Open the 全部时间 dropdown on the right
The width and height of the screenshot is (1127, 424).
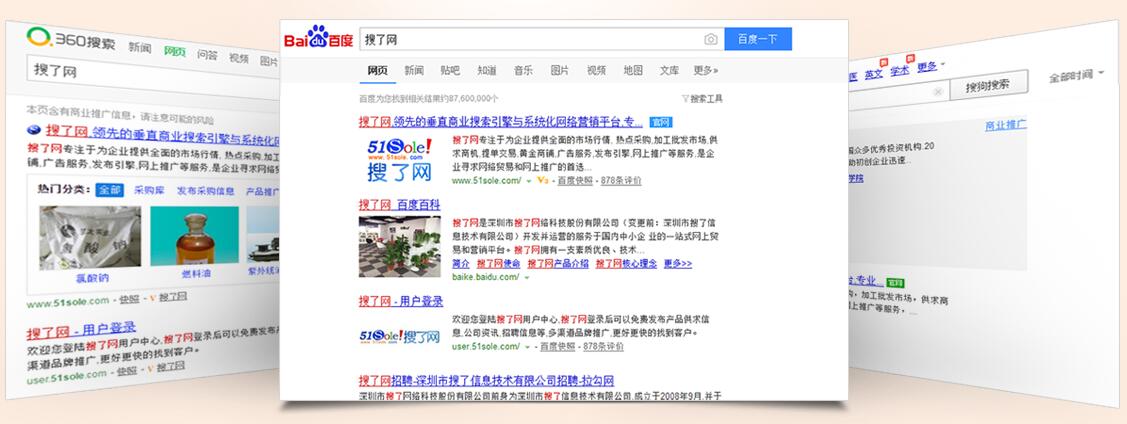[1076, 76]
